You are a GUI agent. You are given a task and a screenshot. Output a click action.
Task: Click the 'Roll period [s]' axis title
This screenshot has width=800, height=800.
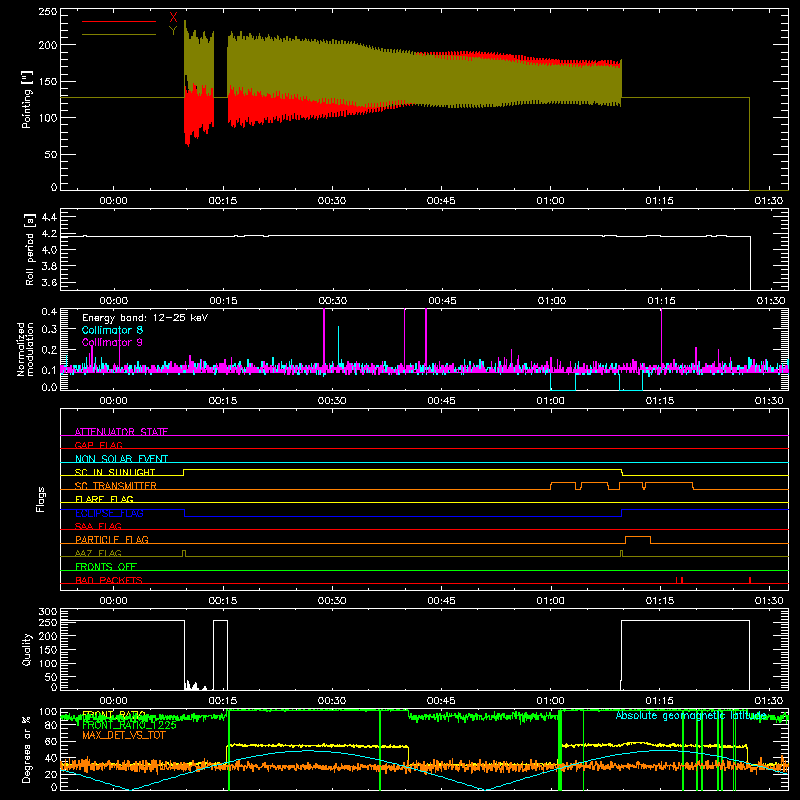tap(30, 249)
